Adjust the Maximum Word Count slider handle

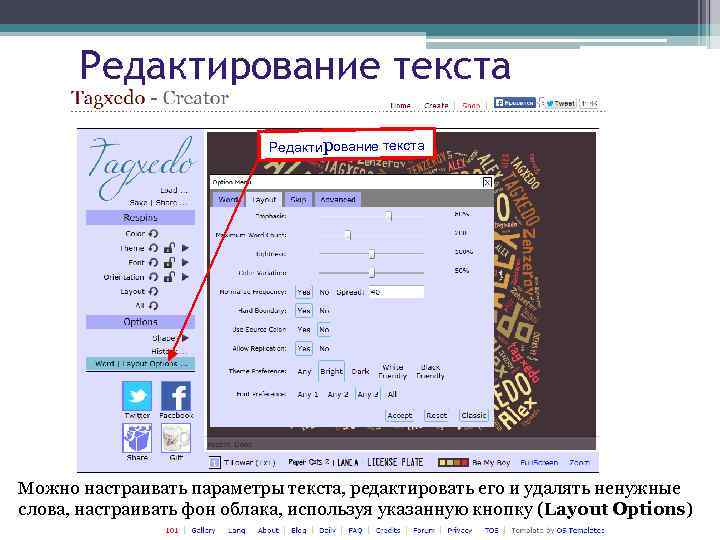click(348, 235)
